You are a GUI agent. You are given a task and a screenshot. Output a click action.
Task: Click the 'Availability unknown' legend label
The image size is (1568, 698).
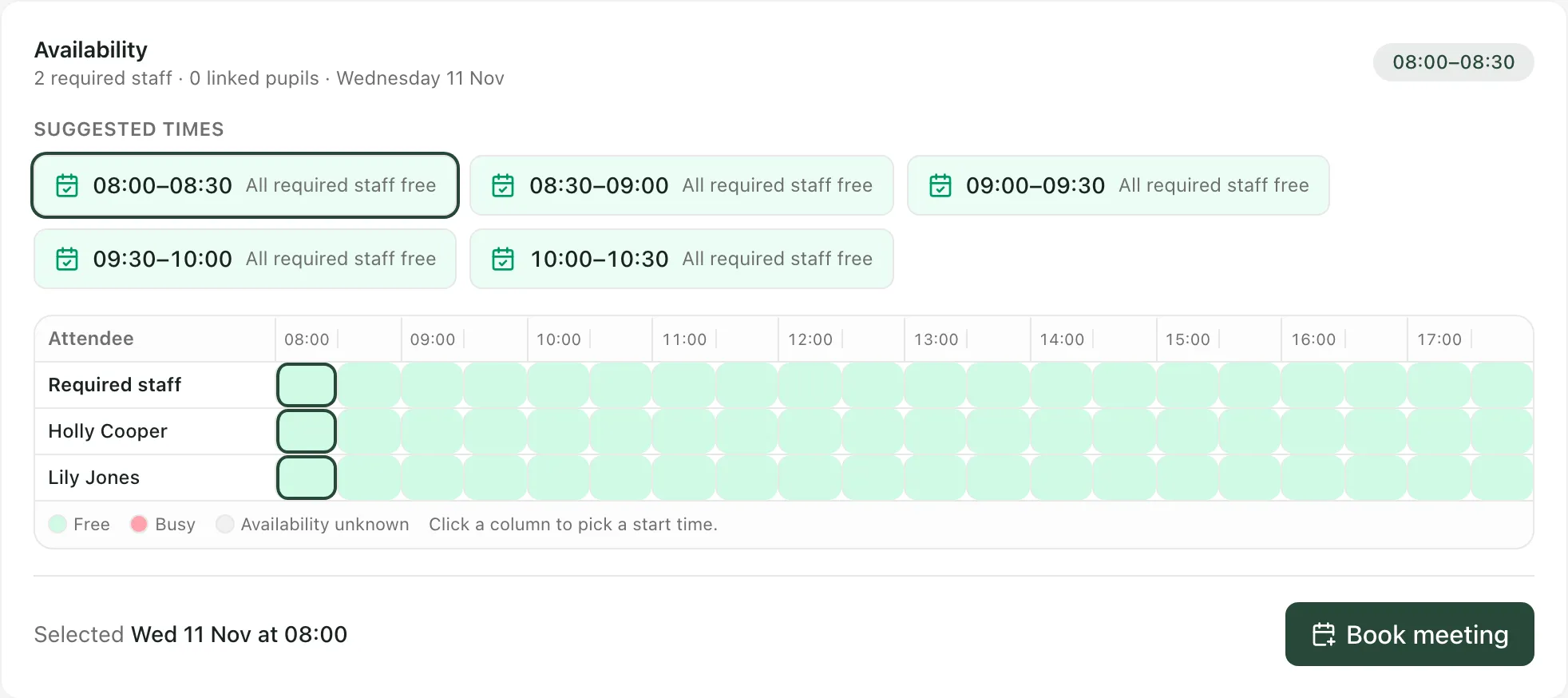325,524
